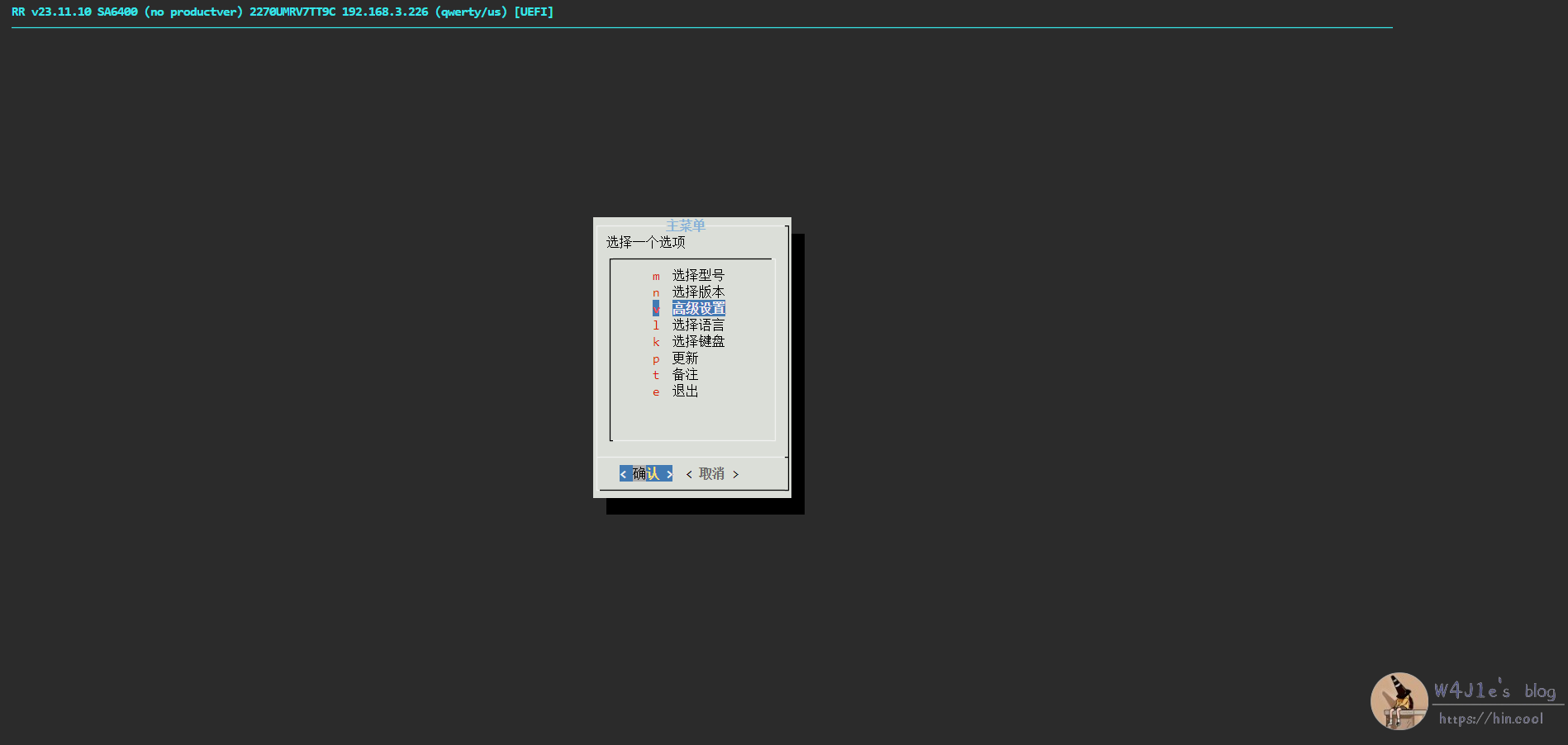Choose 退出 to exit the menu
Viewport: 1568px width, 745px height.
click(x=685, y=391)
